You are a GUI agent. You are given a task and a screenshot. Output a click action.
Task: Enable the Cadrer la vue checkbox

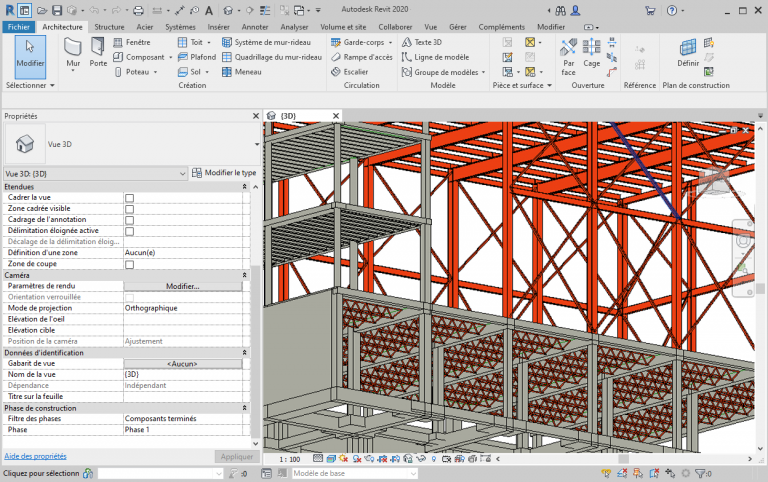tap(129, 198)
